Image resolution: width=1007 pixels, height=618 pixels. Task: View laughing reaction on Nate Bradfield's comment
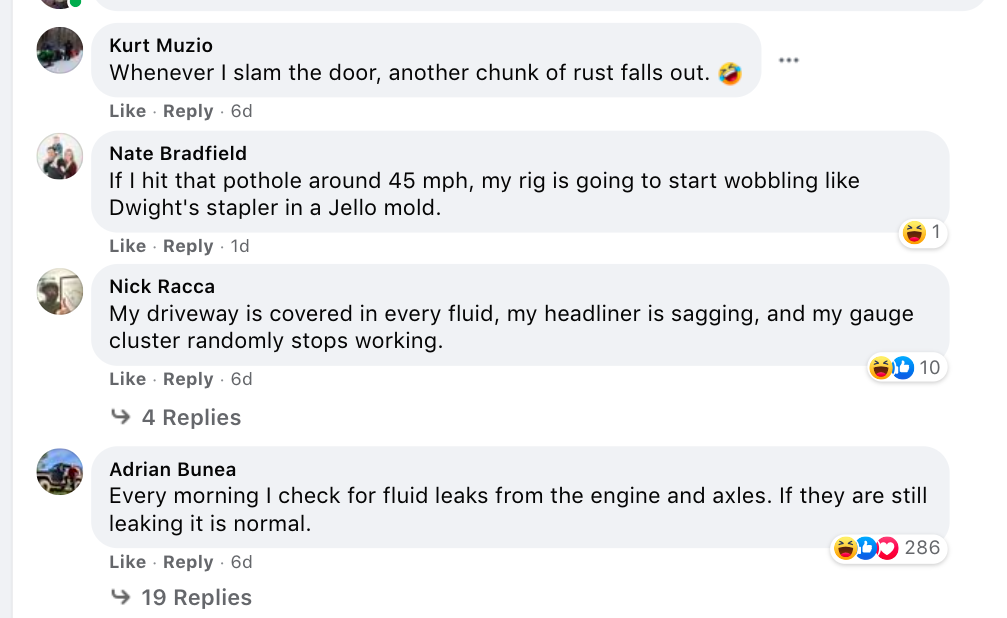[913, 233]
